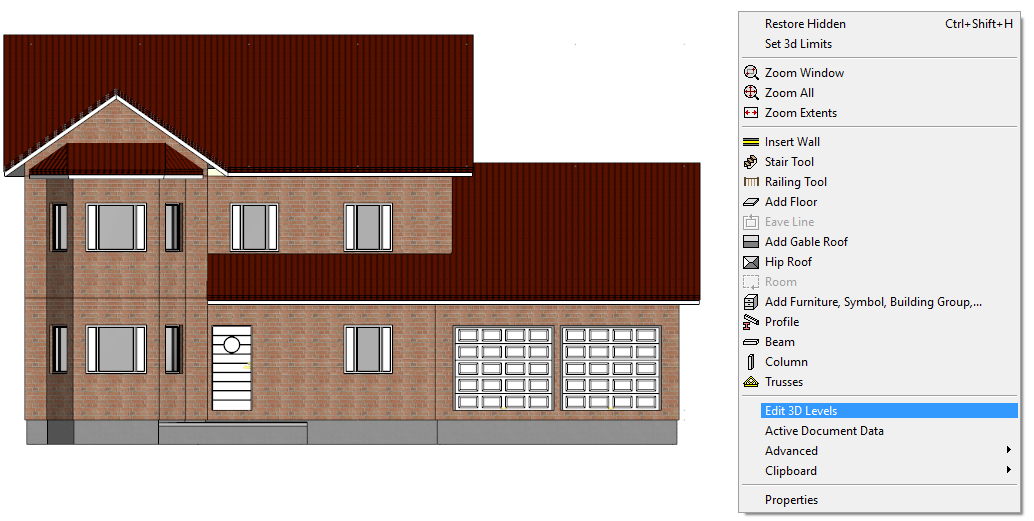Click the Beam icon
Image resolution: width=1034 pixels, height=521 pixels.
tap(750, 342)
